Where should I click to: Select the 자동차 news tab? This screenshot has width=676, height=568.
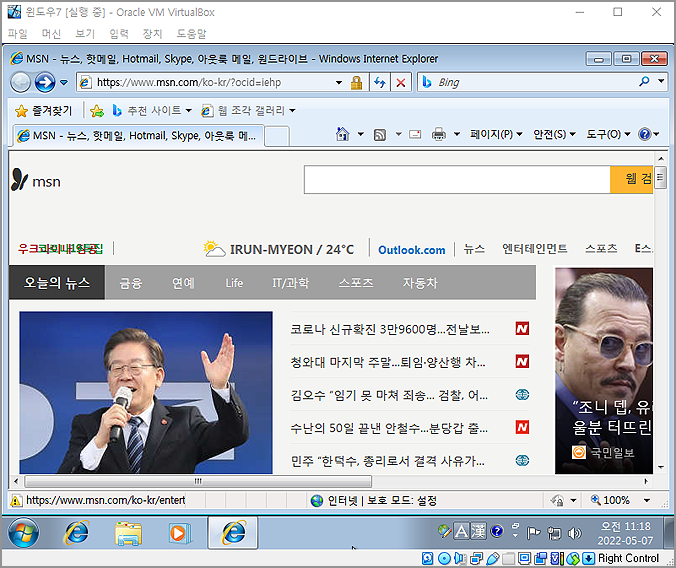click(420, 283)
